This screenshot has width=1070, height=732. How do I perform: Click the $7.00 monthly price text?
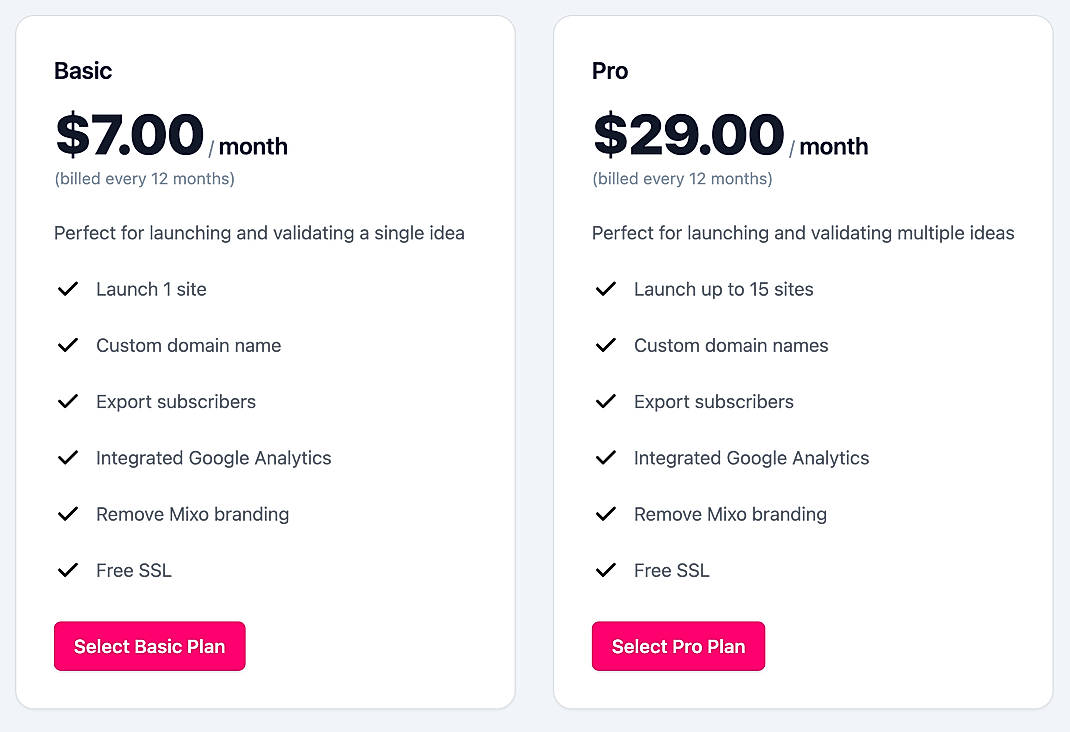click(x=127, y=133)
